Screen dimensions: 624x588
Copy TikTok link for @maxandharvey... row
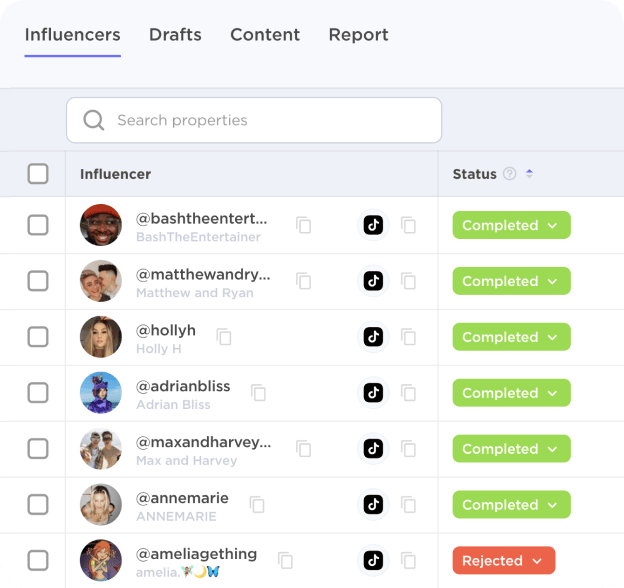[x=408, y=449]
